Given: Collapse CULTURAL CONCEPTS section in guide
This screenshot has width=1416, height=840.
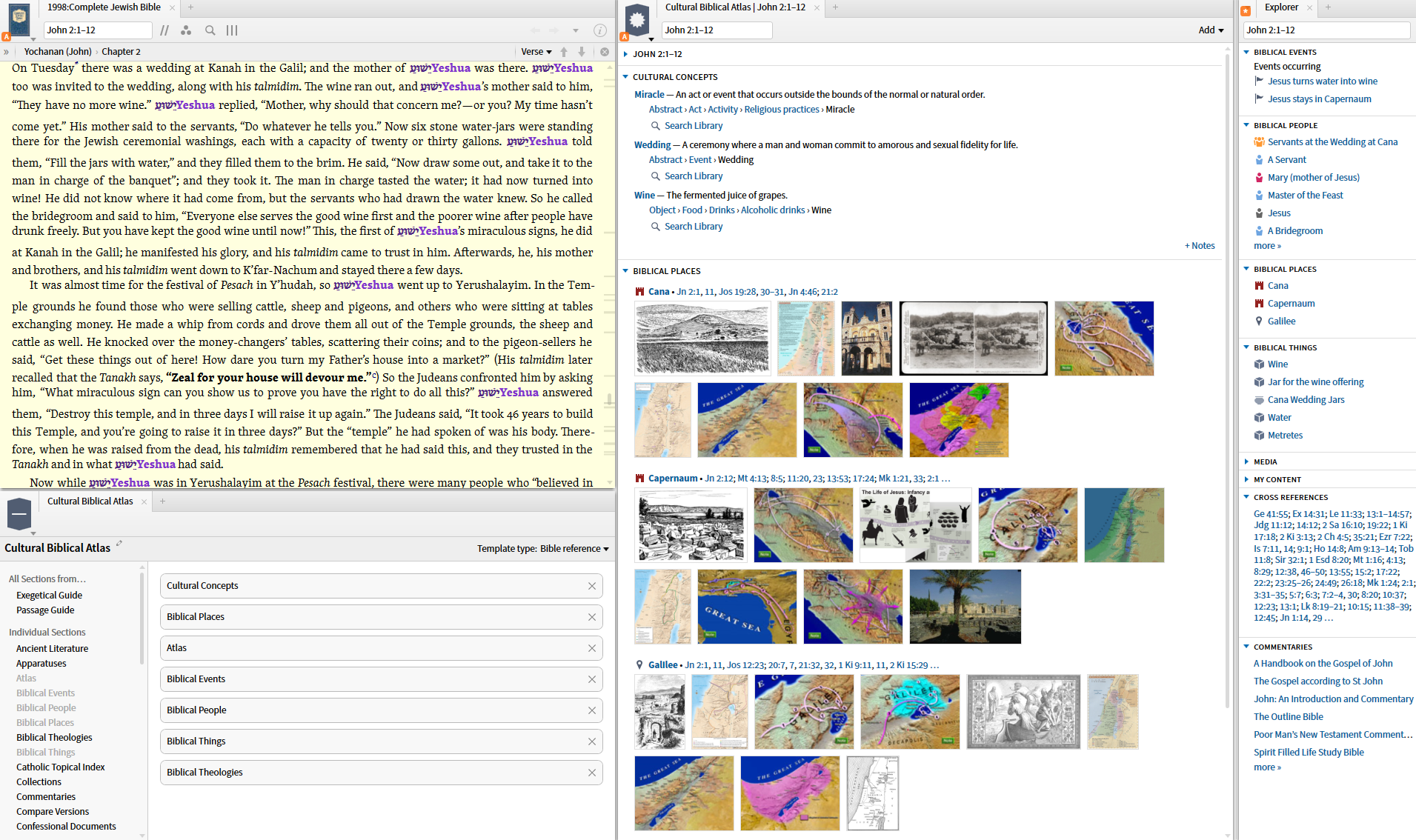Looking at the screenshot, I should (626, 77).
